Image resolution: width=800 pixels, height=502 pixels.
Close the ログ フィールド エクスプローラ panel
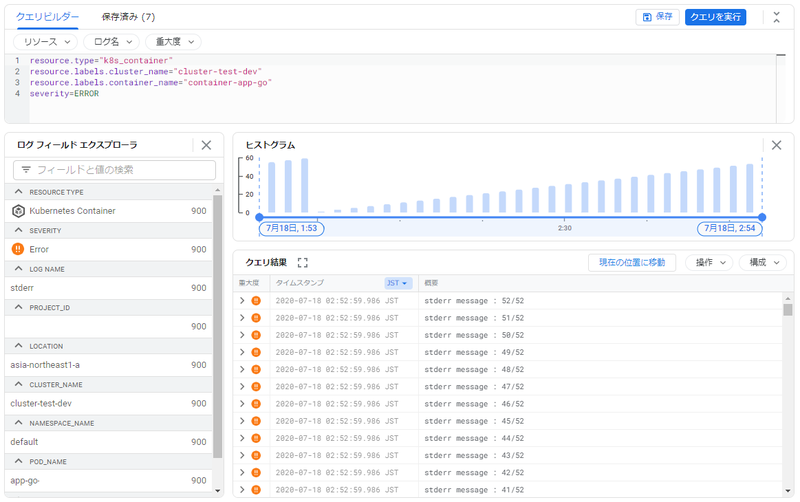click(206, 145)
